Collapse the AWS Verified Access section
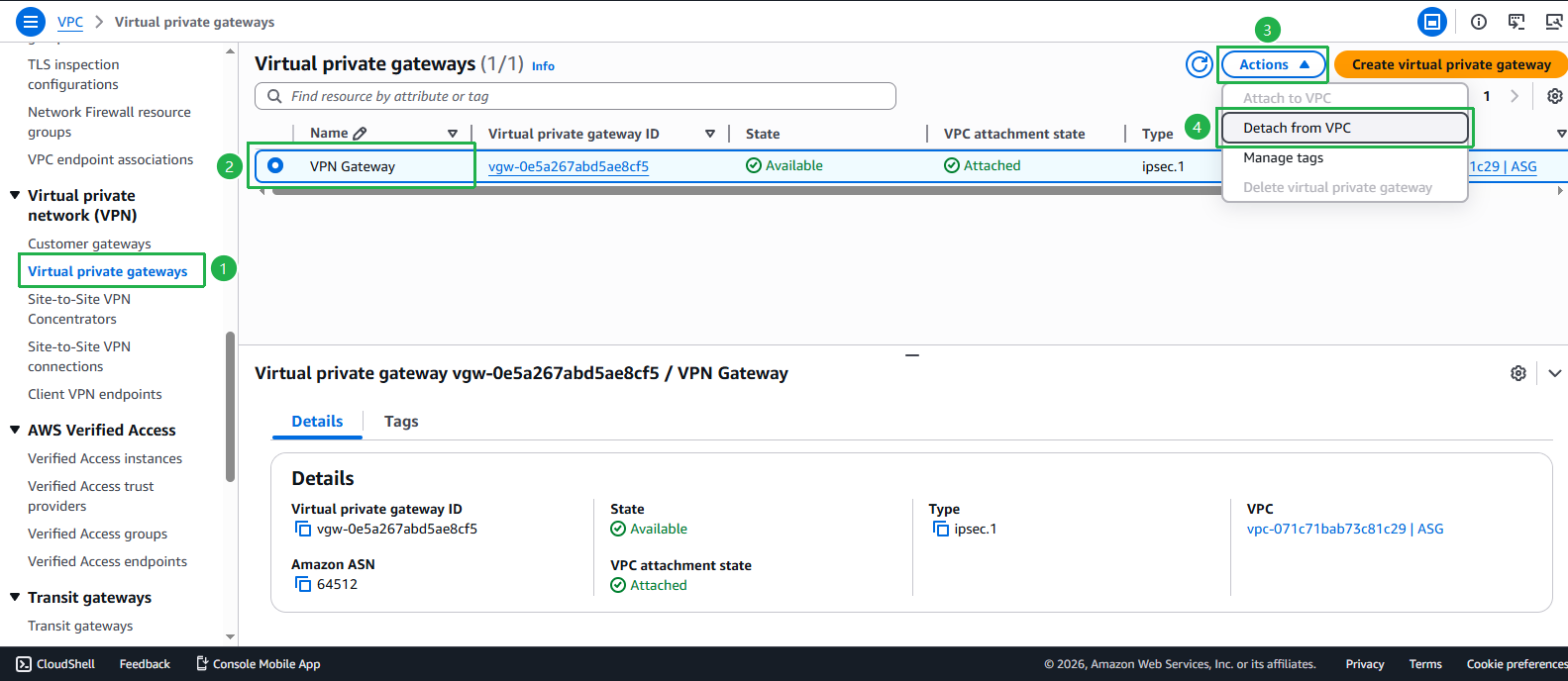This screenshot has width=1568, height=681. [x=15, y=430]
